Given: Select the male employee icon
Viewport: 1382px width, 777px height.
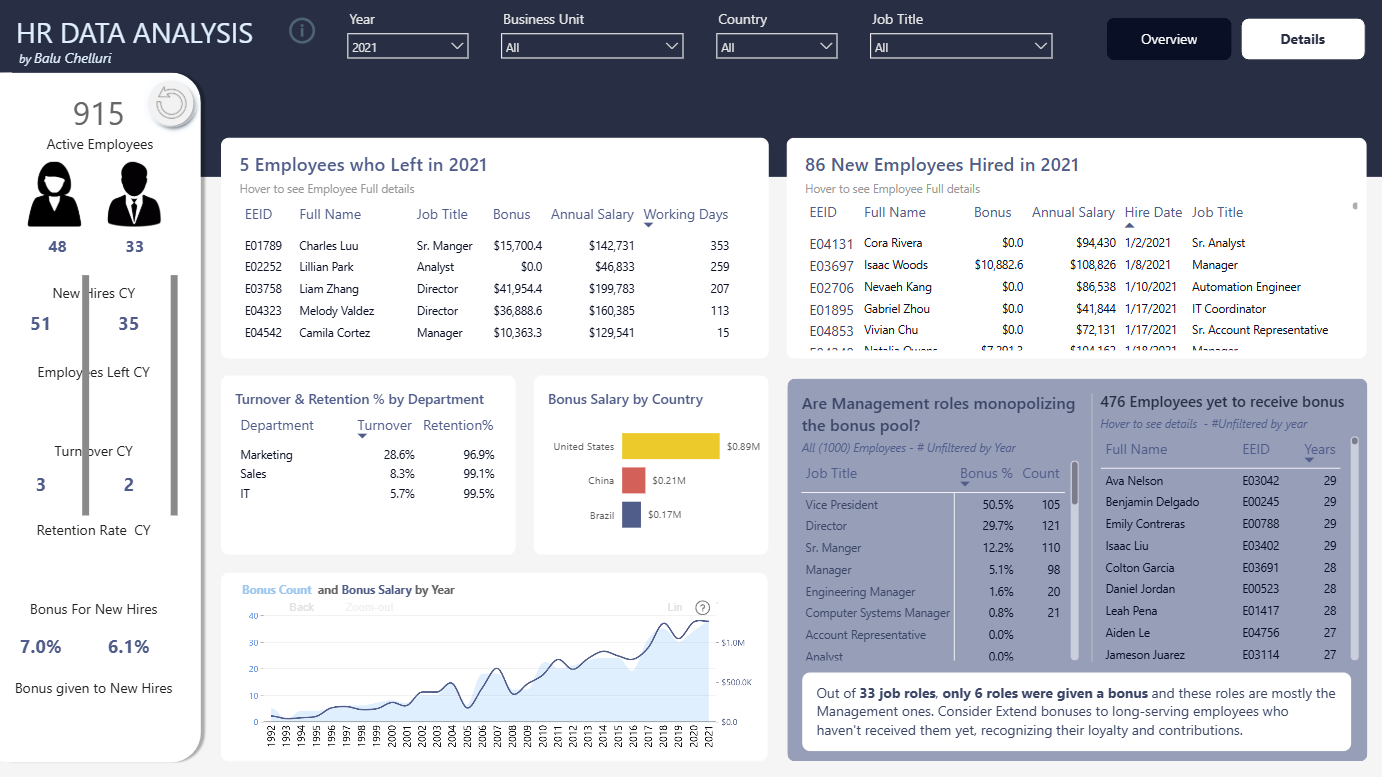Looking at the screenshot, I should 134,196.
